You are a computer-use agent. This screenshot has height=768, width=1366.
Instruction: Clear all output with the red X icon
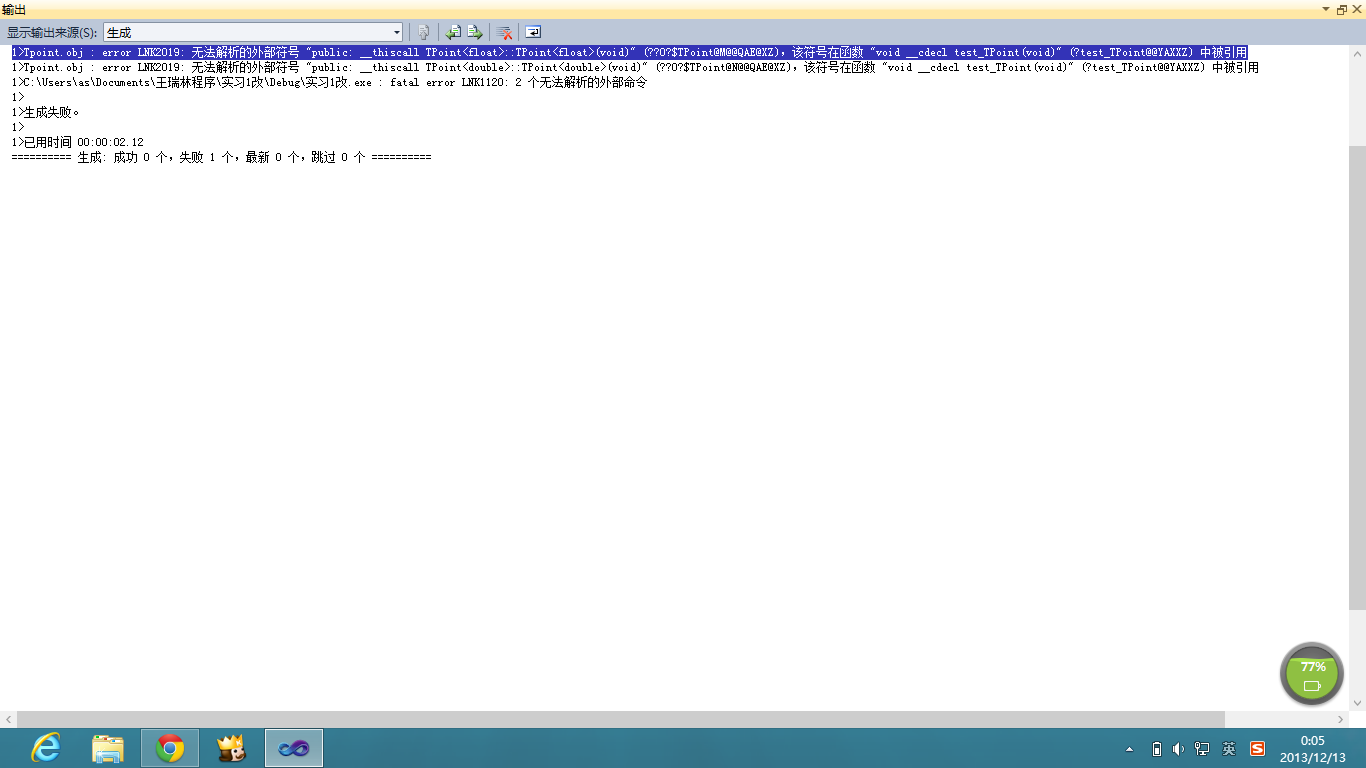point(505,33)
